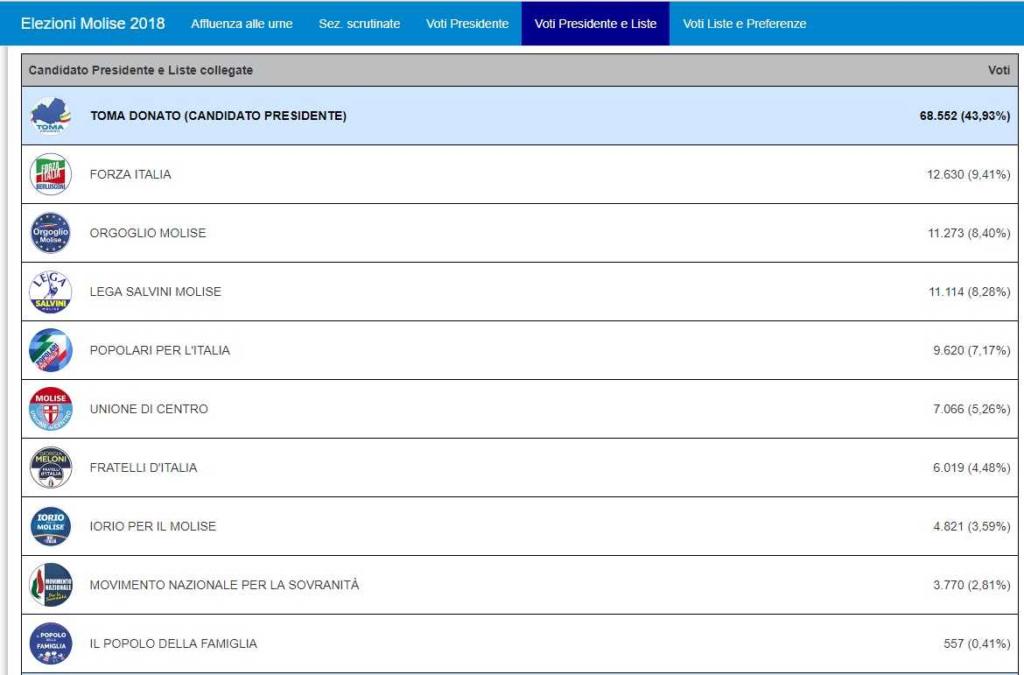1024x675 pixels.
Task: Open the Voti Presidente tab
Action: (467, 24)
